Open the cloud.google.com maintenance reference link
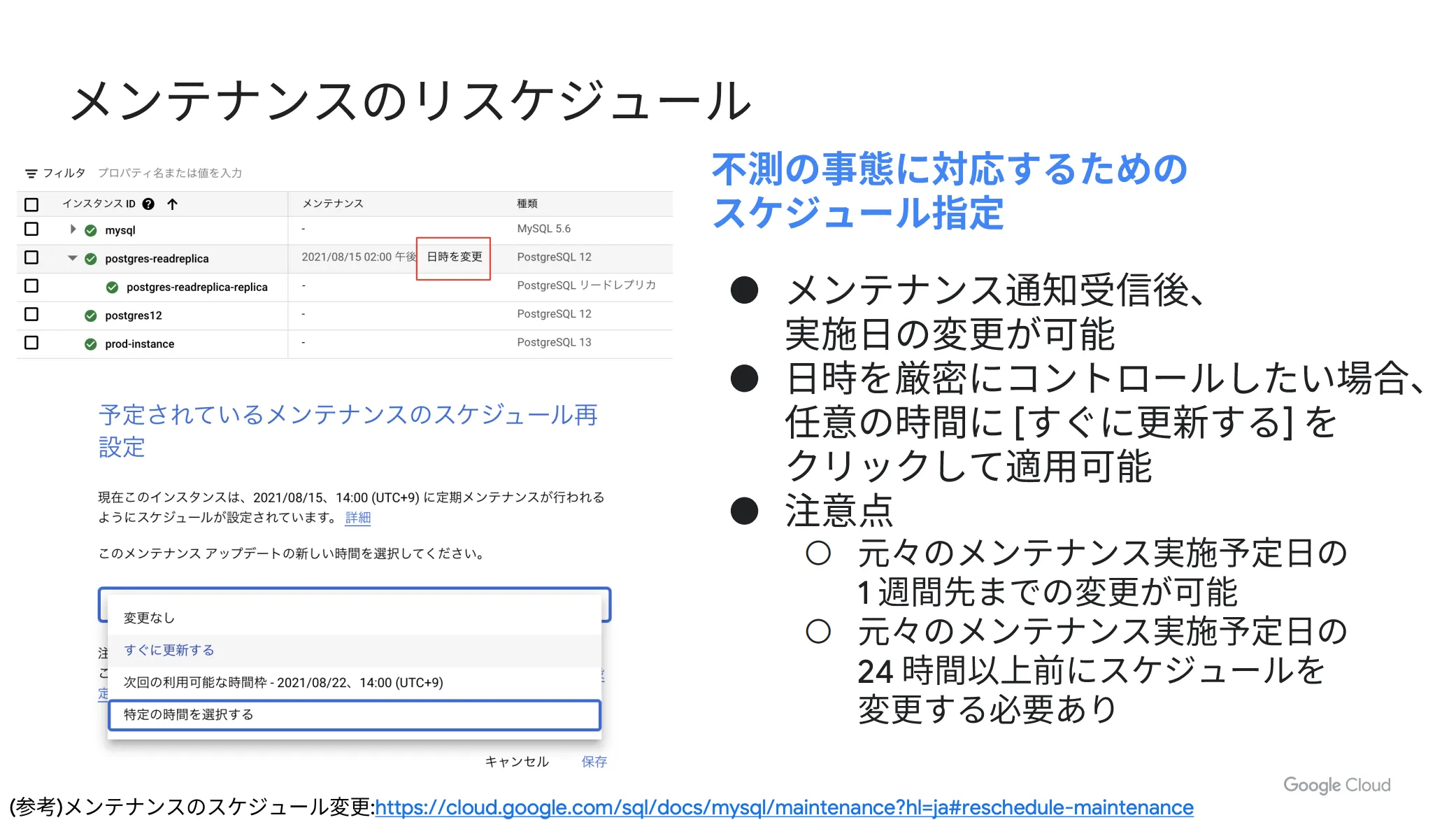This screenshot has height=820, width=1456. click(x=784, y=807)
